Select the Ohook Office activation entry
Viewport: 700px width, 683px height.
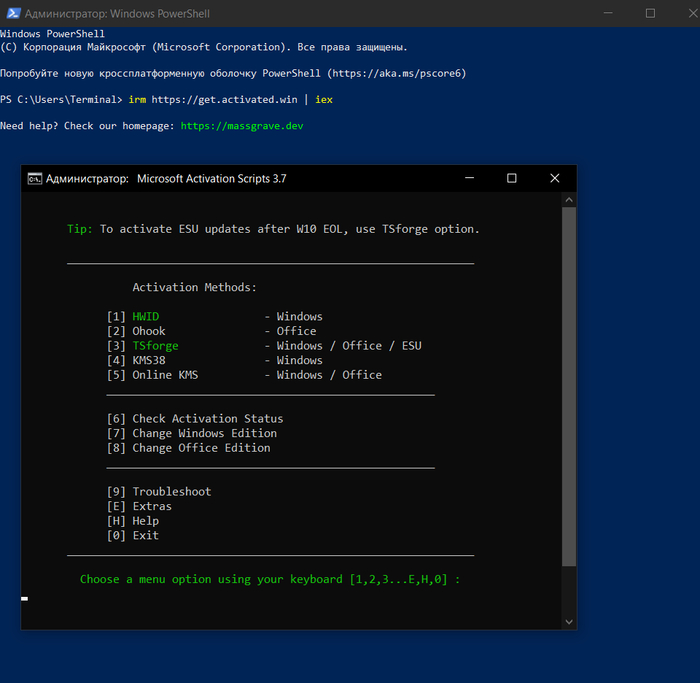point(149,331)
